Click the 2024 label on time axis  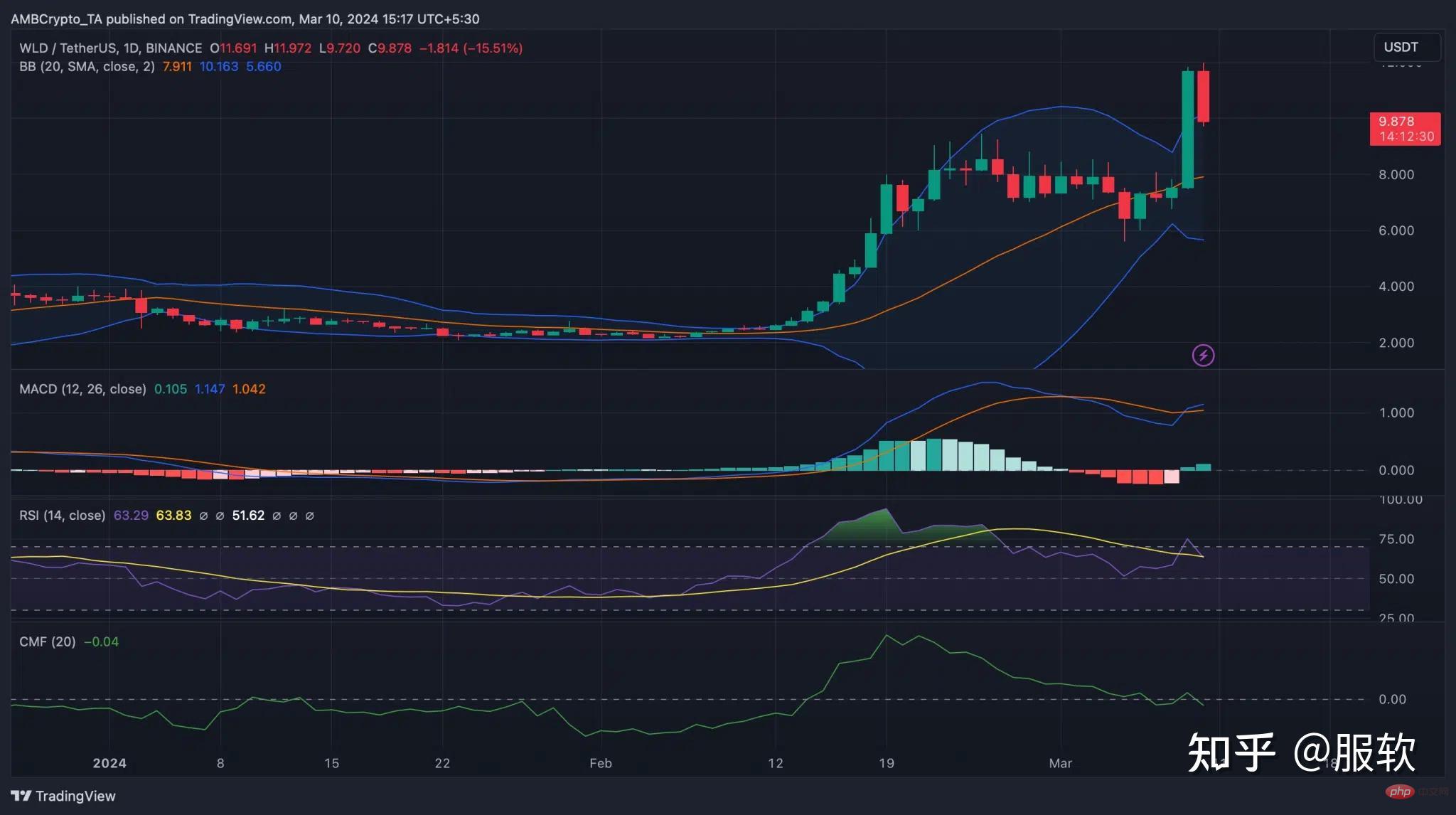tap(109, 763)
